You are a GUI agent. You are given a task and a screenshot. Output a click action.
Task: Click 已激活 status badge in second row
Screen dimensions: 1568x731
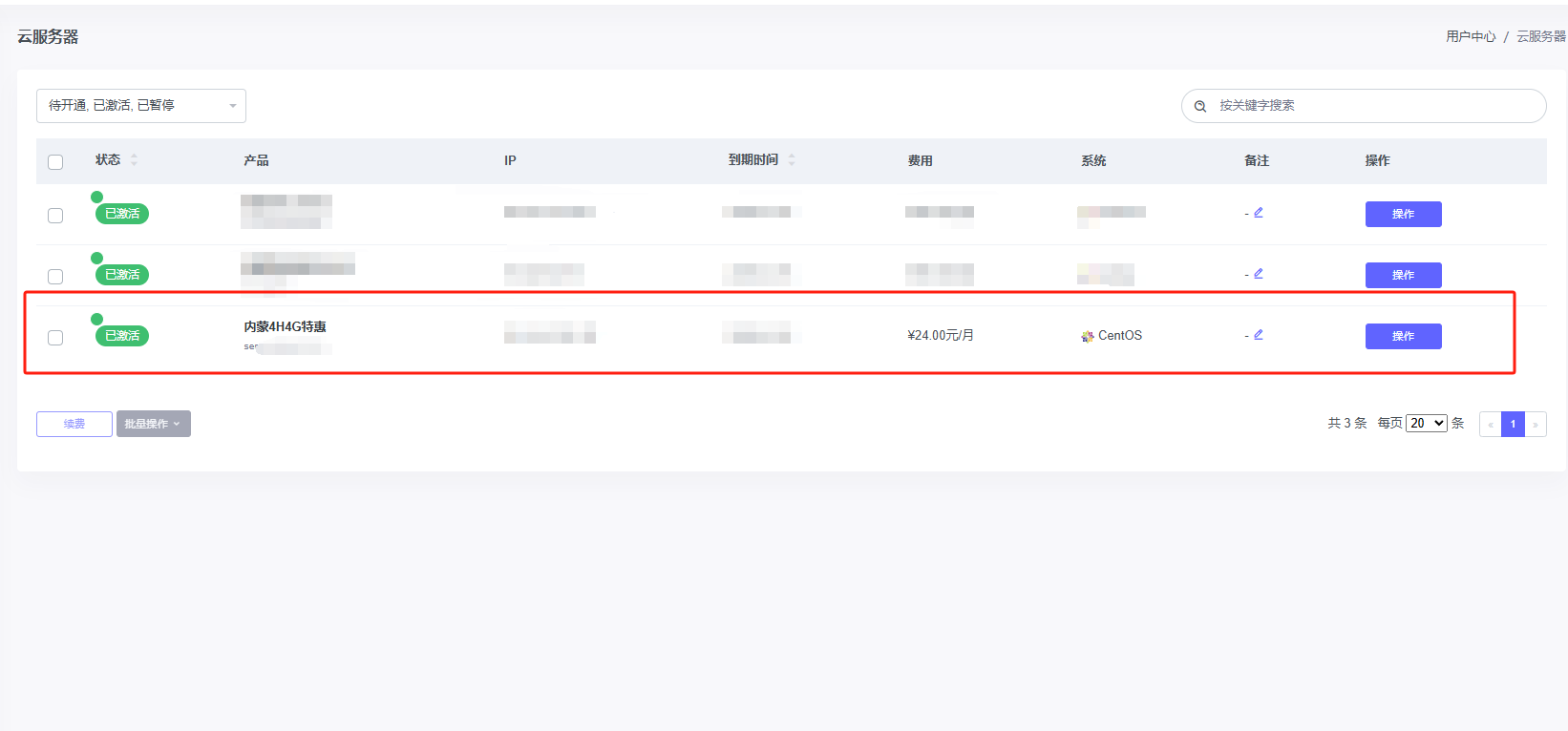coord(122,275)
